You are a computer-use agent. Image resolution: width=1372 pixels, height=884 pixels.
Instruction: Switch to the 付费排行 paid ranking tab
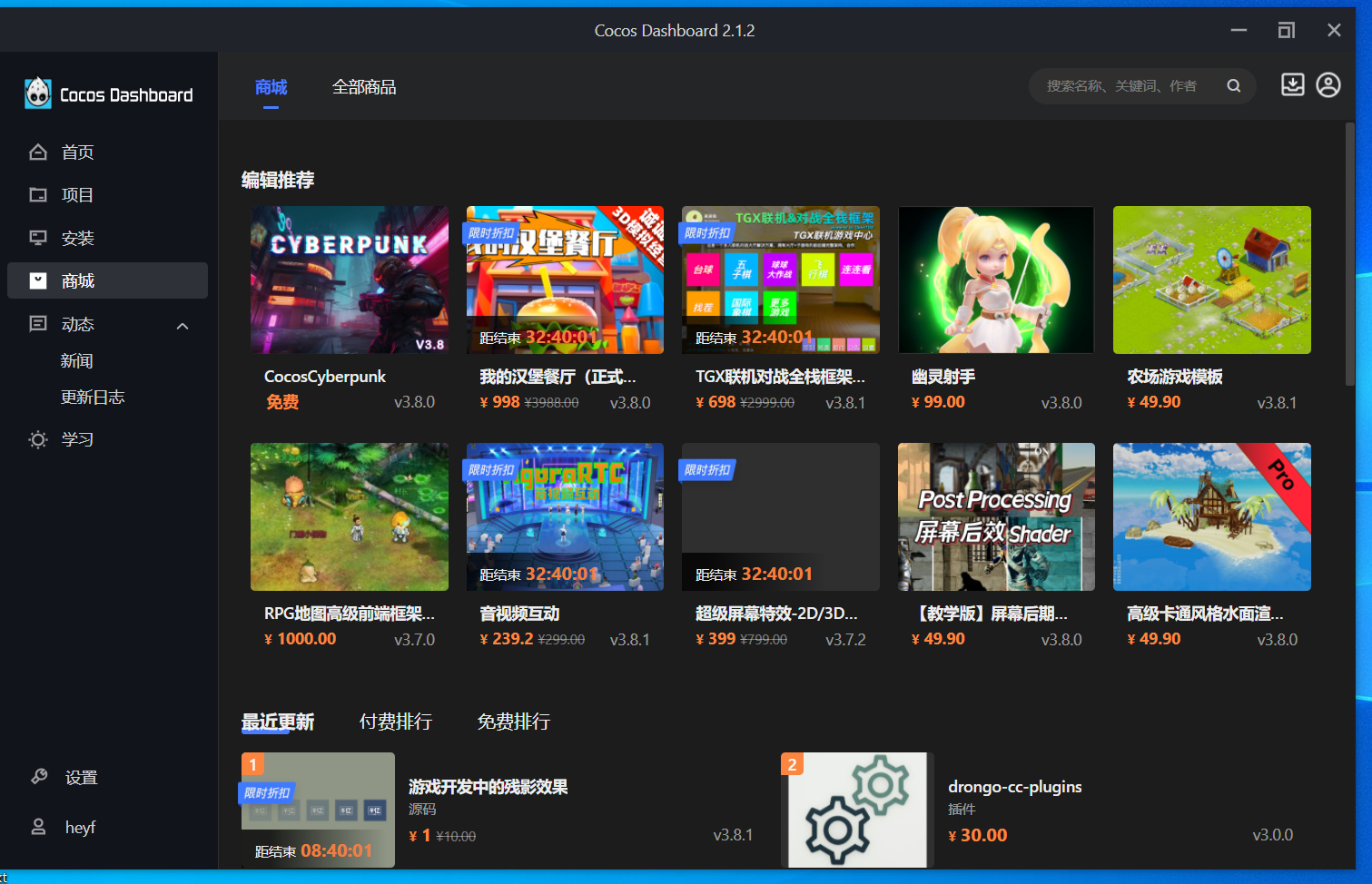[x=395, y=721]
